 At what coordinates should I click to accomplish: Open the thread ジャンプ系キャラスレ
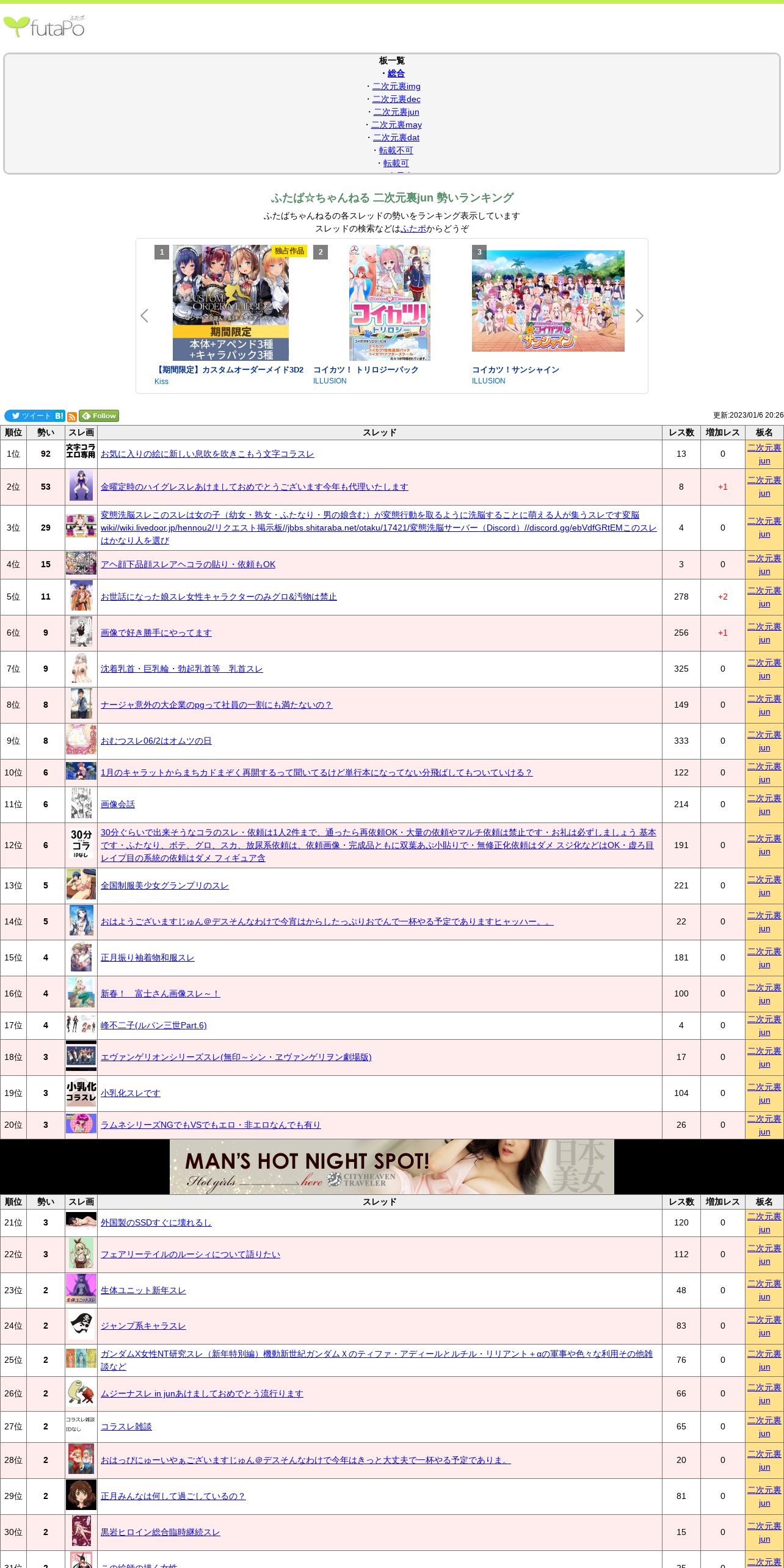point(143,1326)
